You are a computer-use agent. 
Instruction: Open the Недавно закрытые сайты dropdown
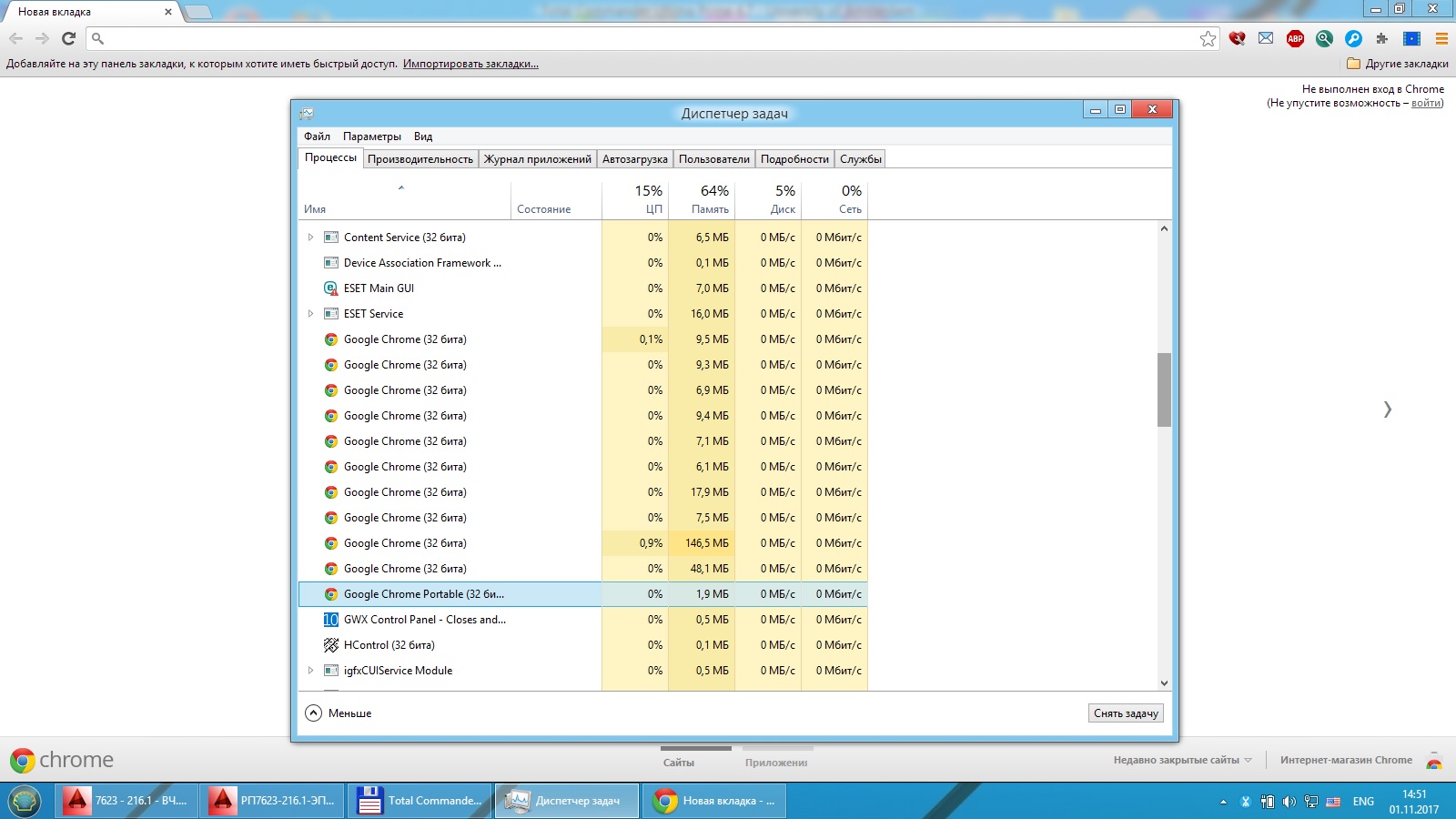coord(1183,760)
